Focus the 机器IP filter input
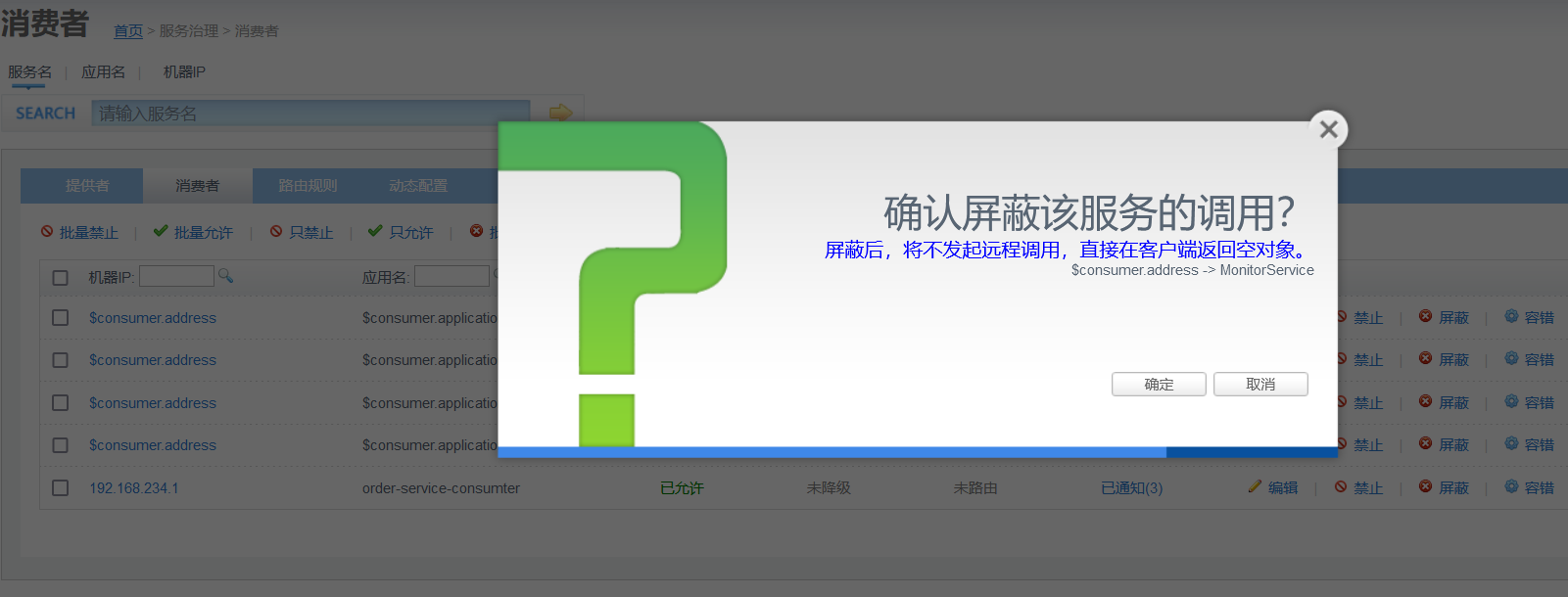Image resolution: width=1568 pixels, height=597 pixels. [176, 277]
